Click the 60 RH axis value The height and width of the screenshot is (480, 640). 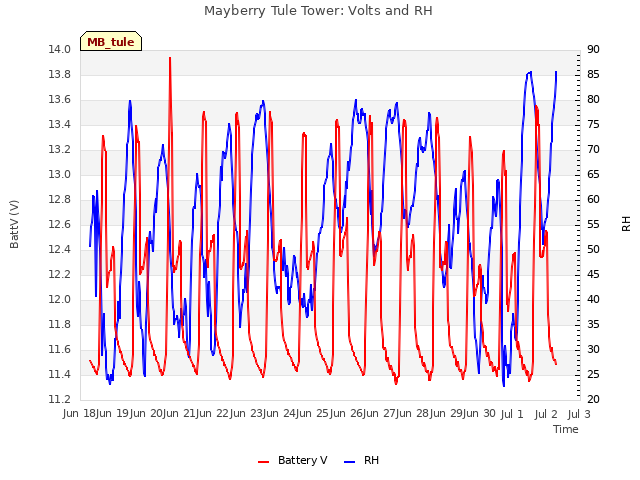click(593, 199)
